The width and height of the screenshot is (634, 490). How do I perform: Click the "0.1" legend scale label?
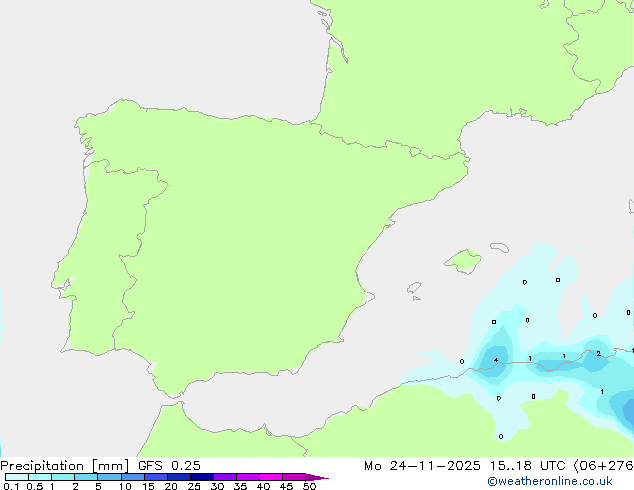point(11,486)
